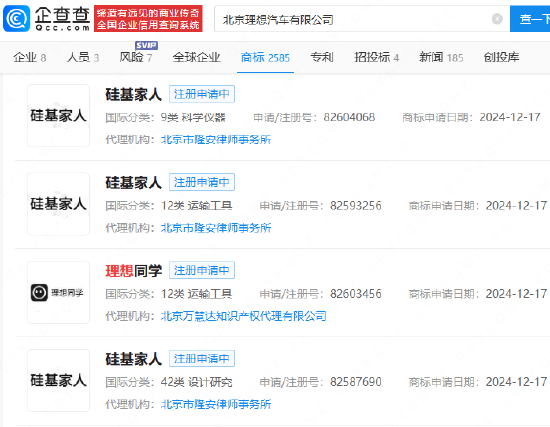Open the 风险 7 tab

136,57
